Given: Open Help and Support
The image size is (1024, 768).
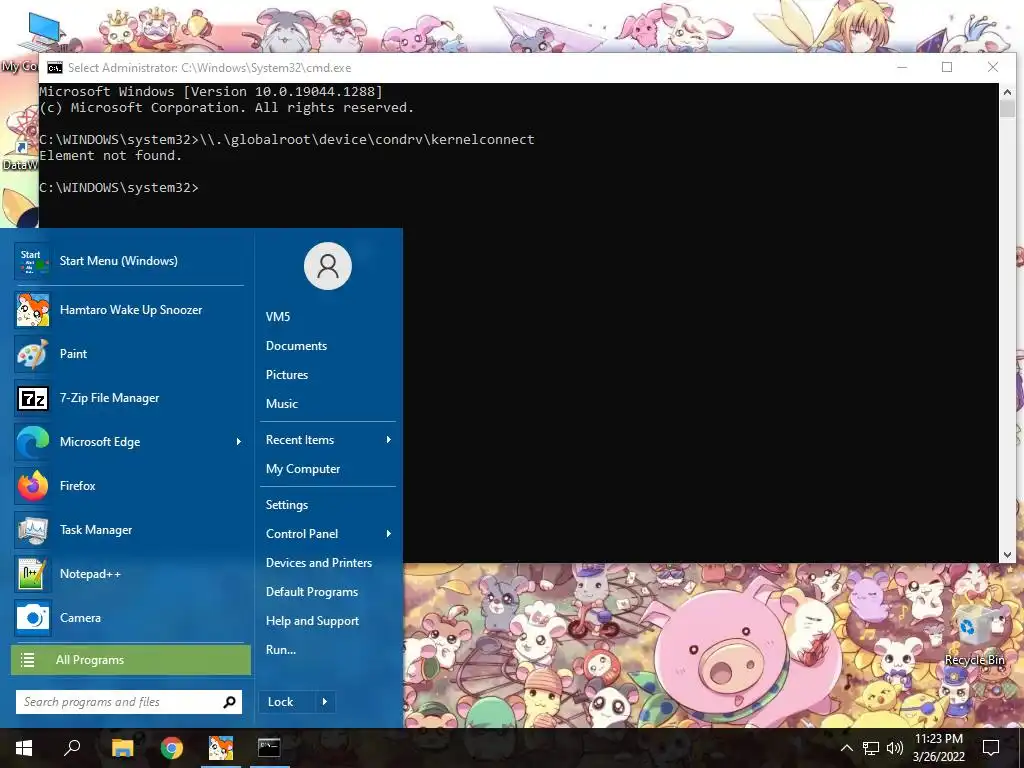Looking at the screenshot, I should click(312, 621).
